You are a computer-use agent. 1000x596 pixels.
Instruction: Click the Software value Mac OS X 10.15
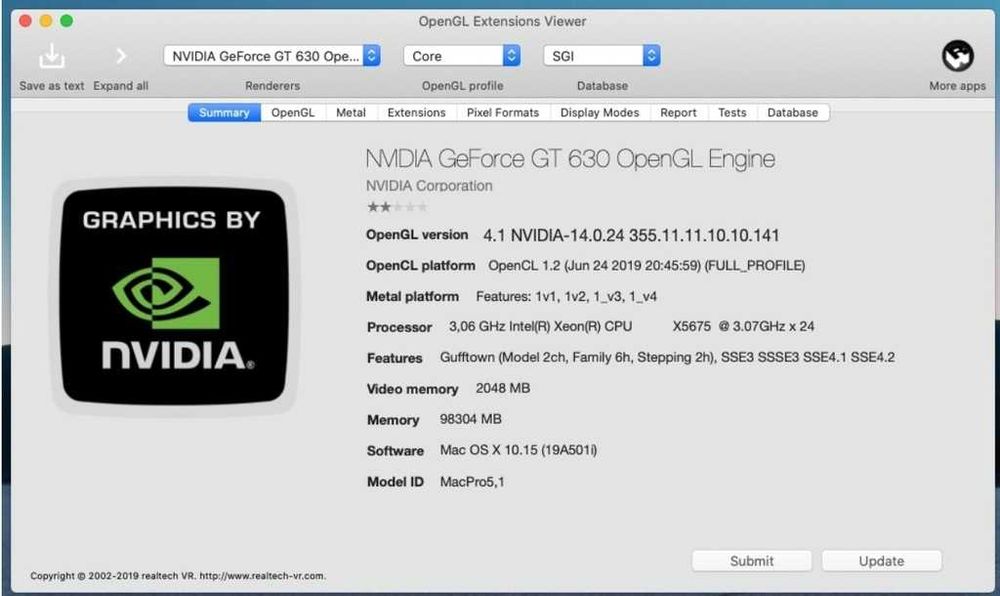tap(518, 450)
